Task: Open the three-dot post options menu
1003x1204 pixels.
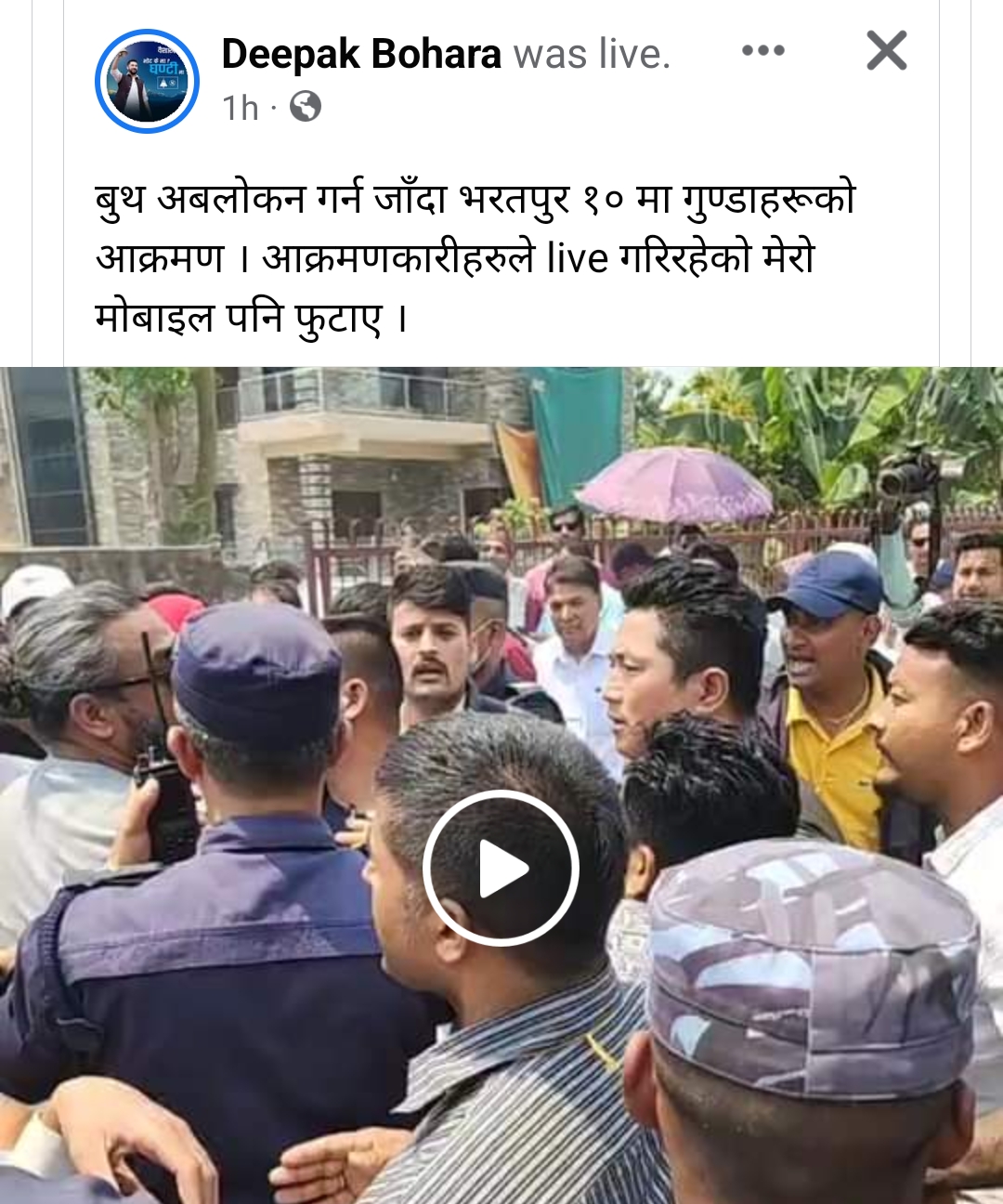Action: (x=763, y=51)
